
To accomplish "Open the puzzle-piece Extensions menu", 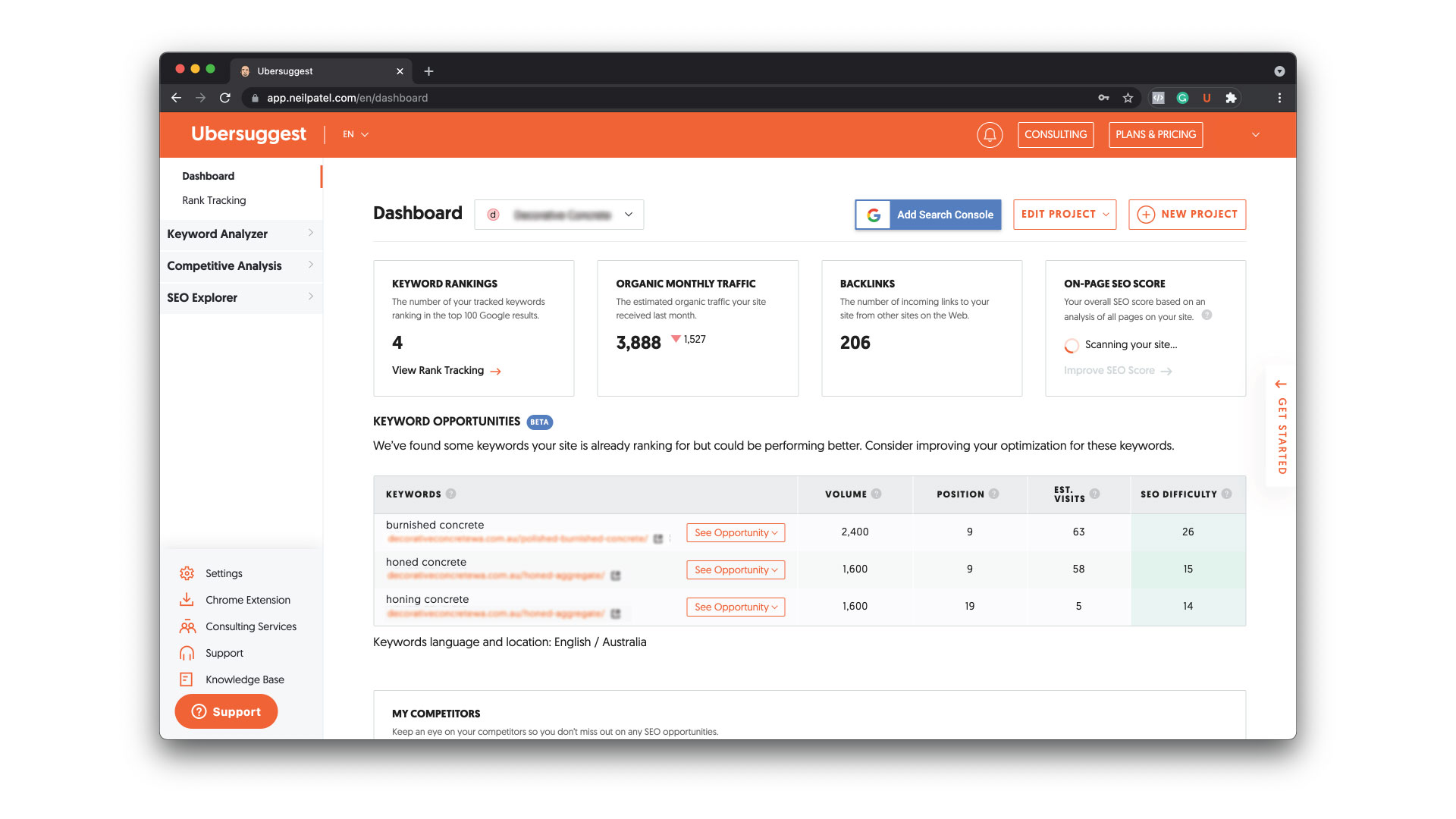I will (x=1231, y=98).
